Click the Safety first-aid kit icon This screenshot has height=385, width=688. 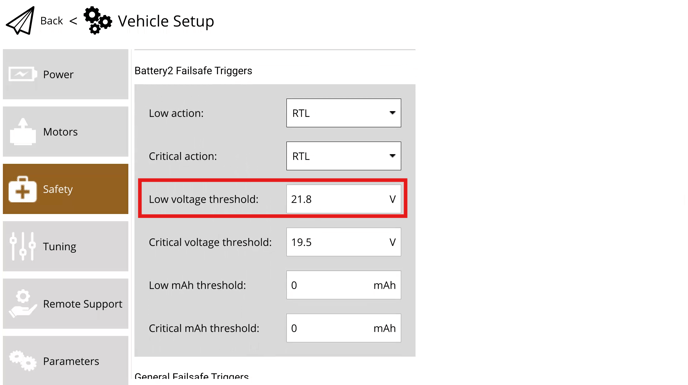pos(22,189)
